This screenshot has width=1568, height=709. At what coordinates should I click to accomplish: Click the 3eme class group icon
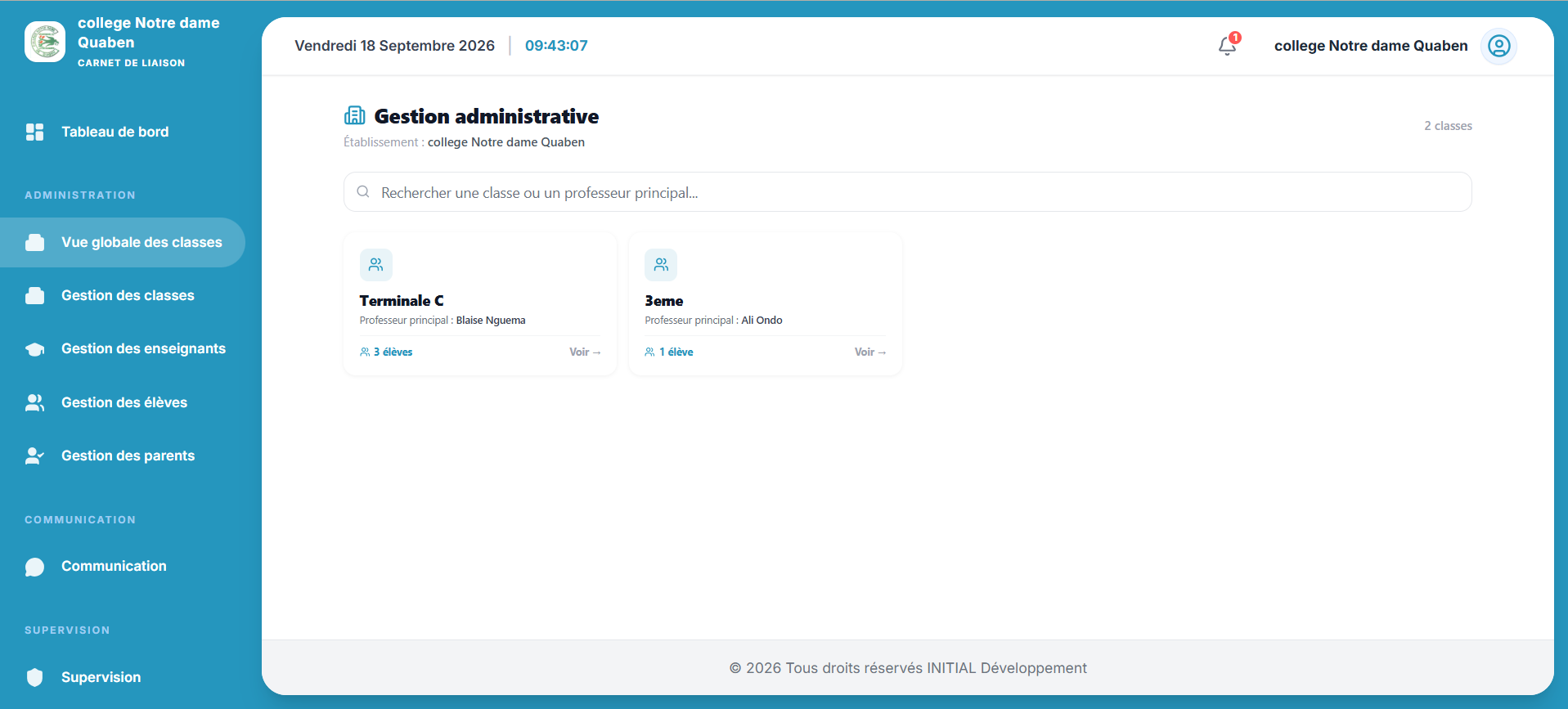pyautogui.click(x=661, y=265)
